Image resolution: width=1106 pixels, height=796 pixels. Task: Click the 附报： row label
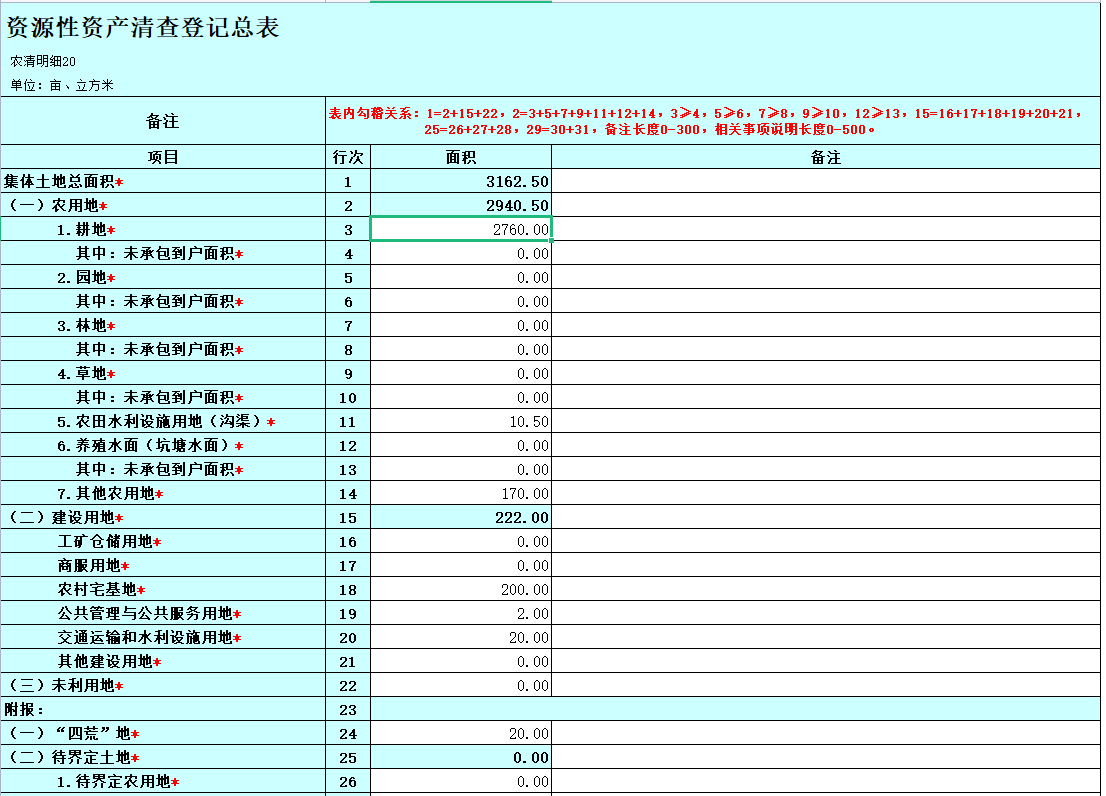25,709
